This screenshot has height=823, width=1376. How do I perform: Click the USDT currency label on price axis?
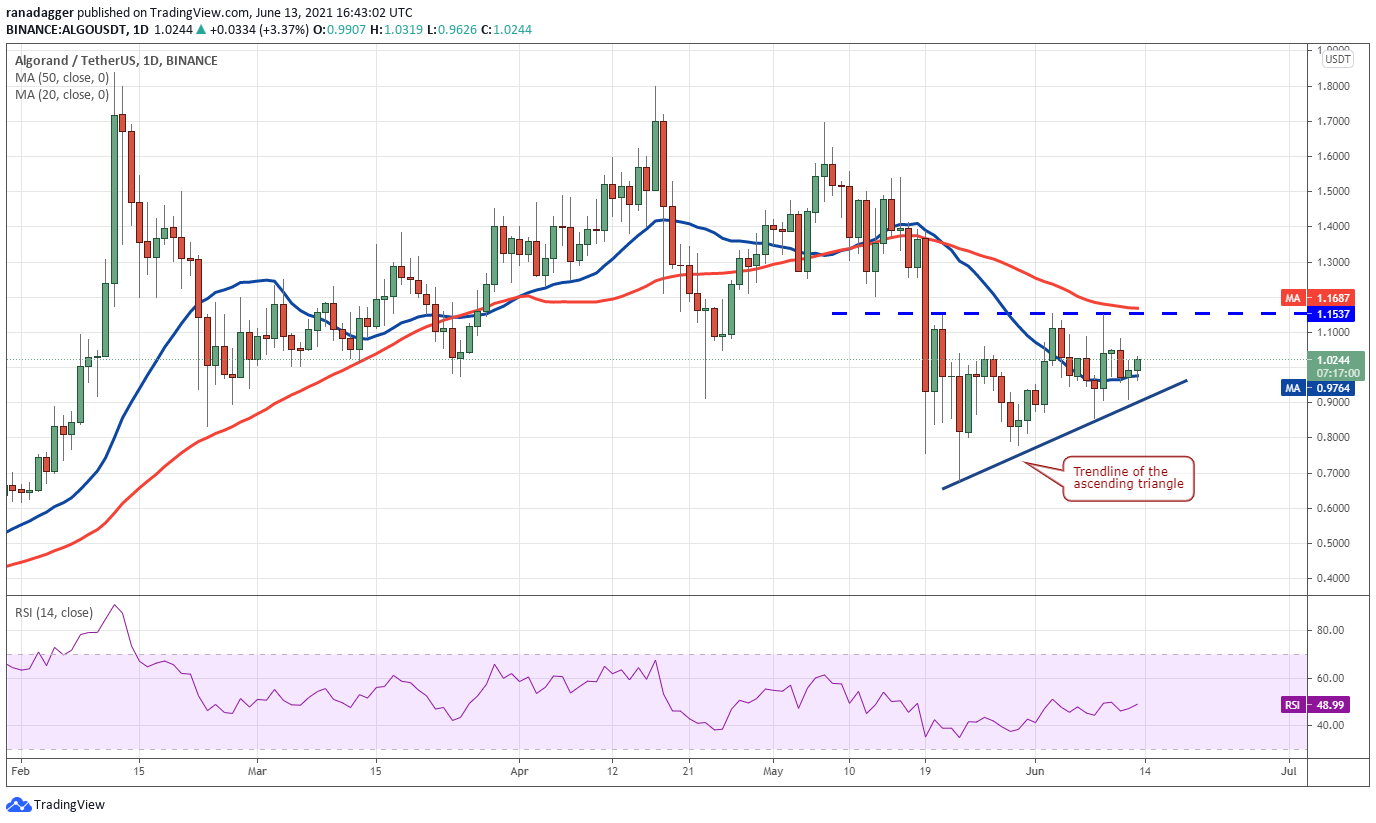1337,59
